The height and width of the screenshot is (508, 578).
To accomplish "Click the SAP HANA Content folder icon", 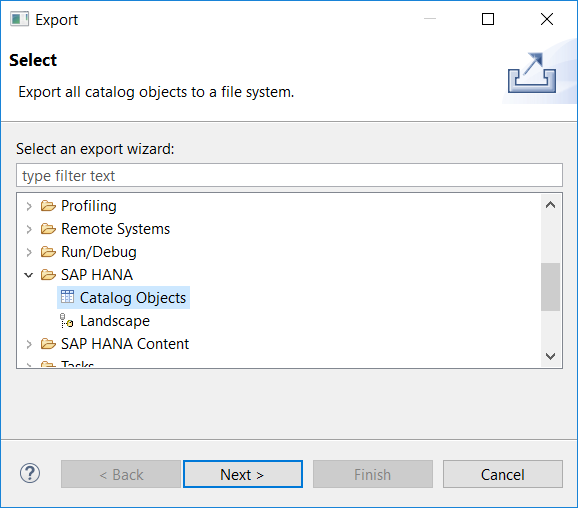I will coord(48,344).
